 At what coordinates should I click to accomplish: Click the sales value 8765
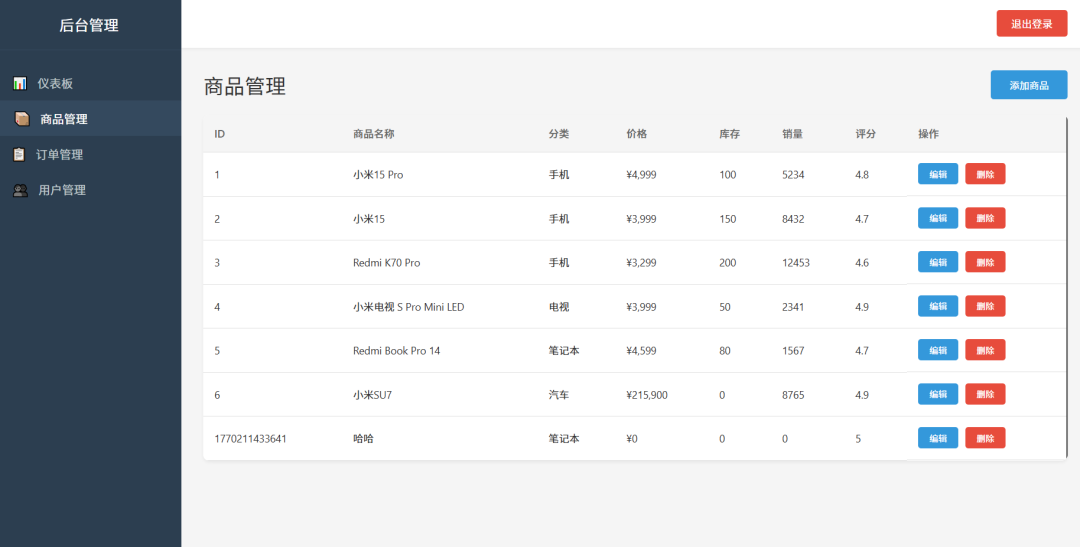click(x=793, y=395)
